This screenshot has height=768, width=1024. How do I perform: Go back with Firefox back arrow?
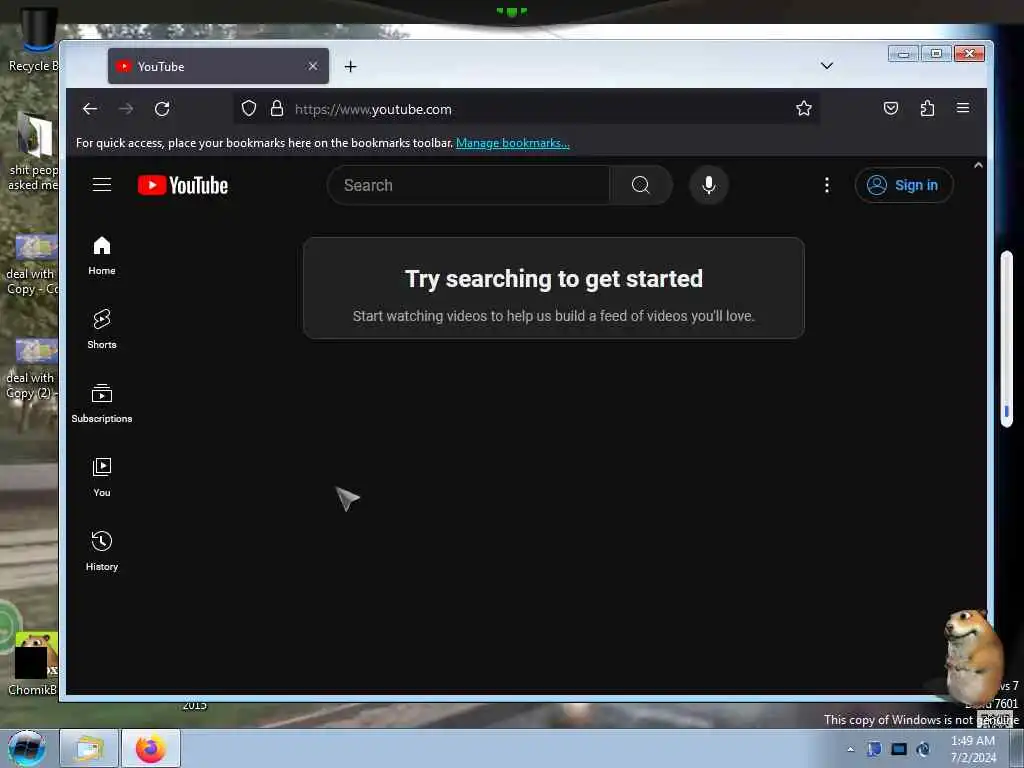point(90,109)
